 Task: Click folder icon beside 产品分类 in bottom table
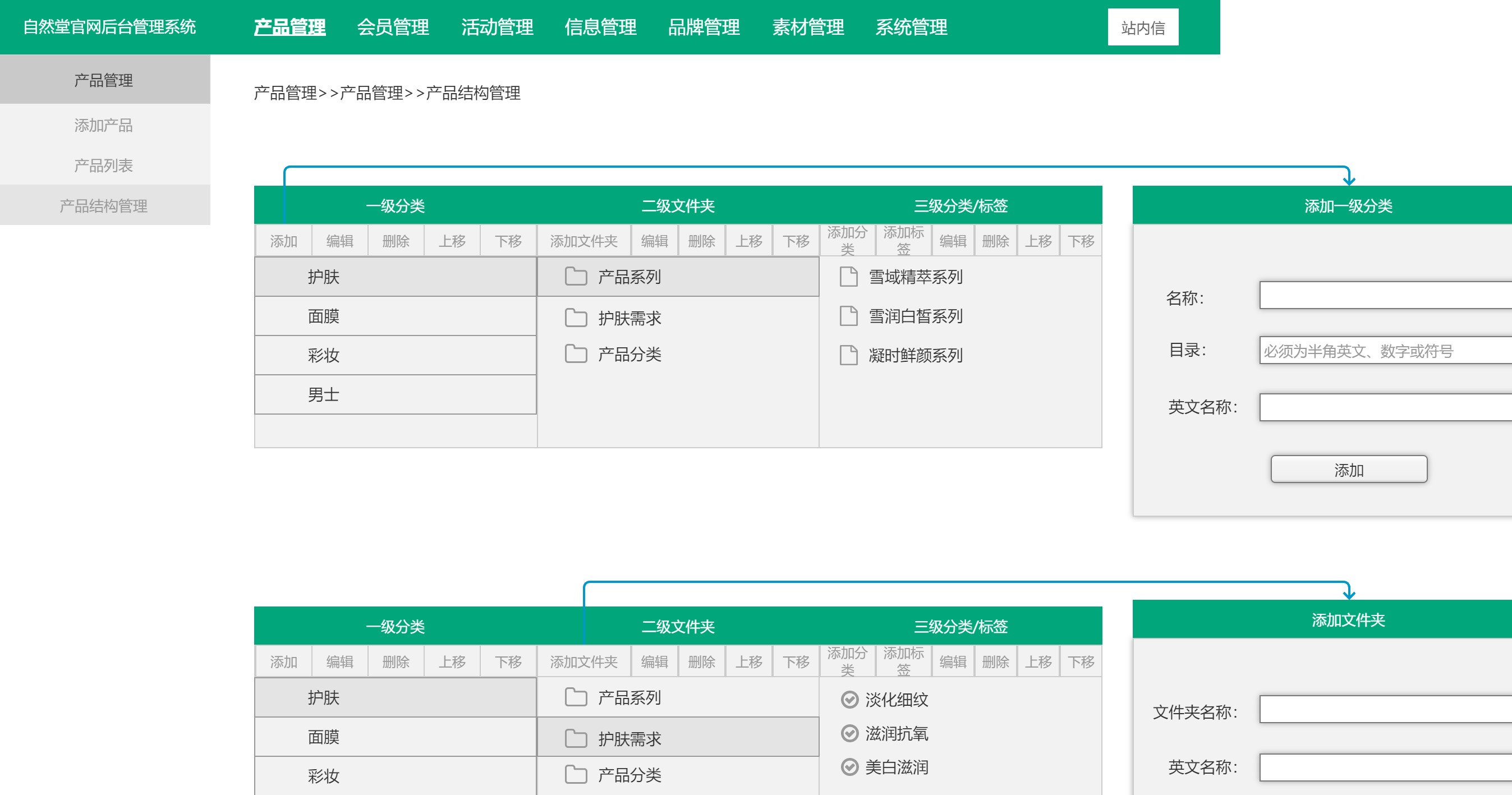(575, 774)
